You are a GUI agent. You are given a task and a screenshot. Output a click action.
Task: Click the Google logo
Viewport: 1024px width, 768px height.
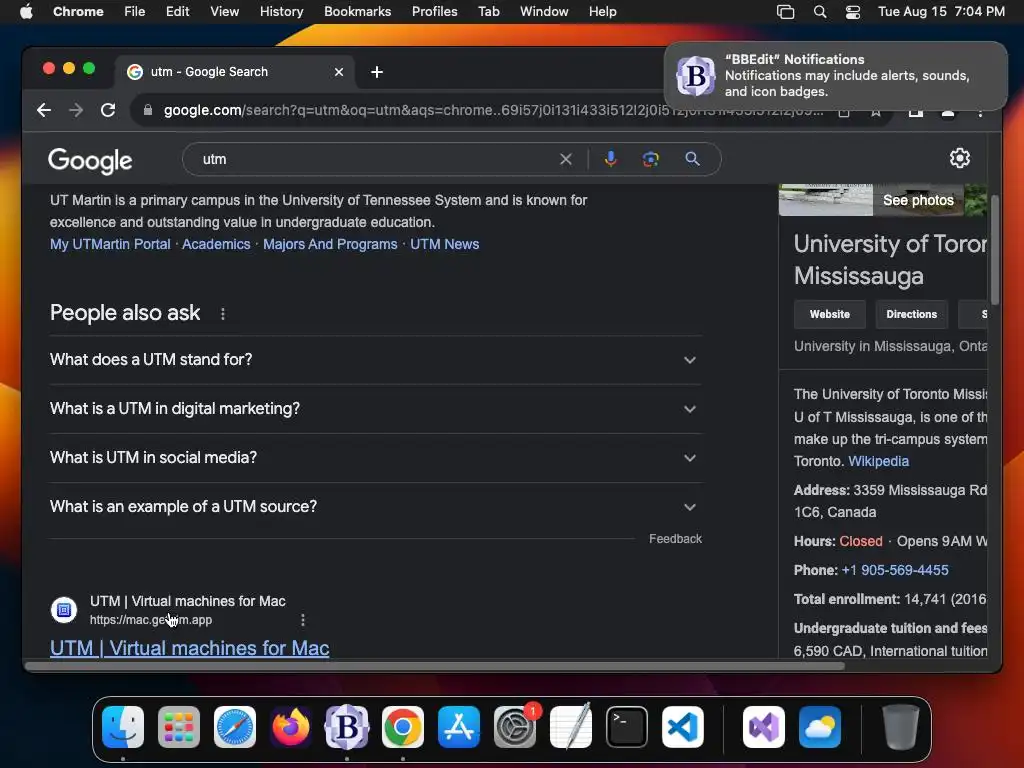pyautogui.click(x=90, y=161)
